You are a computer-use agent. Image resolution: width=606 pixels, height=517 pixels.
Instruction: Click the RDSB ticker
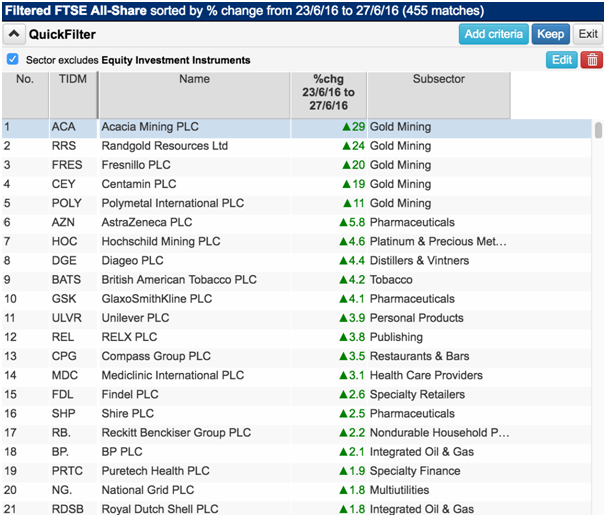(68, 509)
